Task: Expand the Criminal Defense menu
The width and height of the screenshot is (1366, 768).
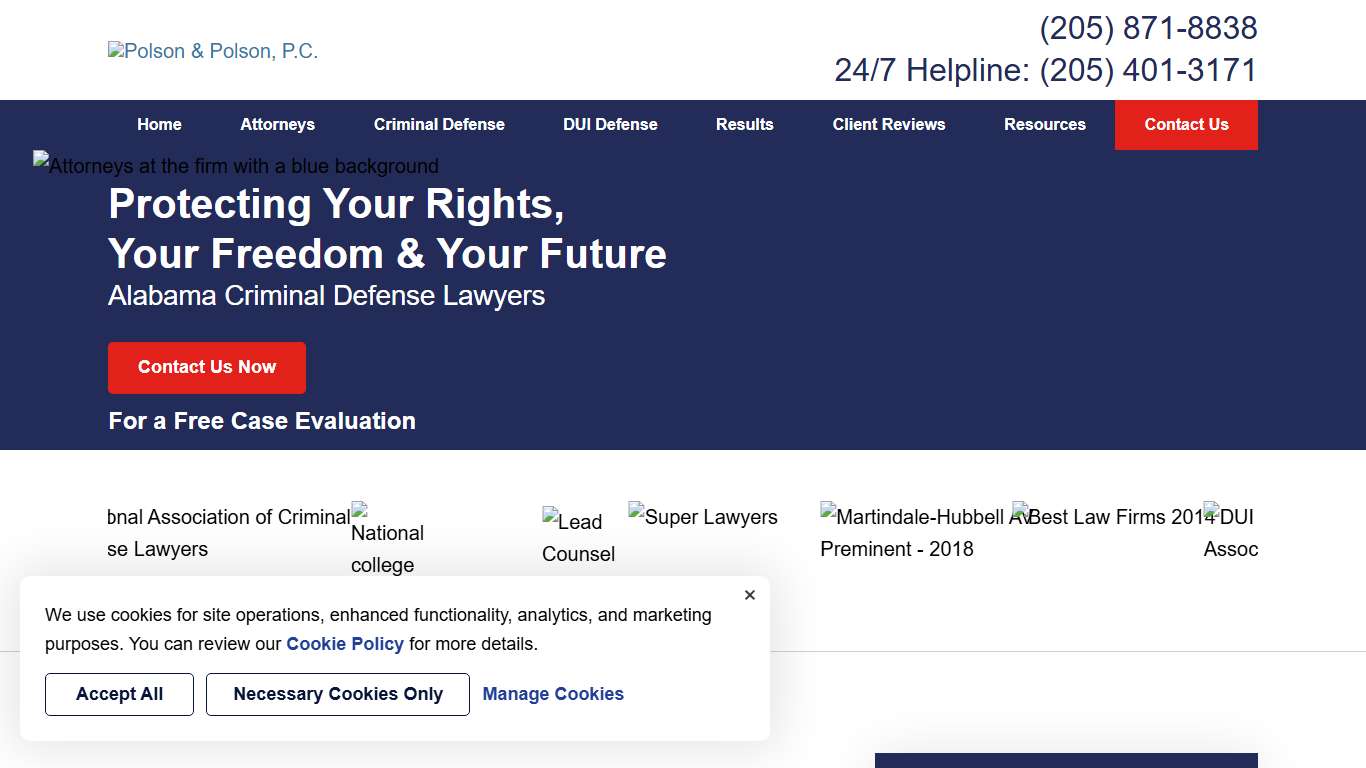Action: (439, 125)
